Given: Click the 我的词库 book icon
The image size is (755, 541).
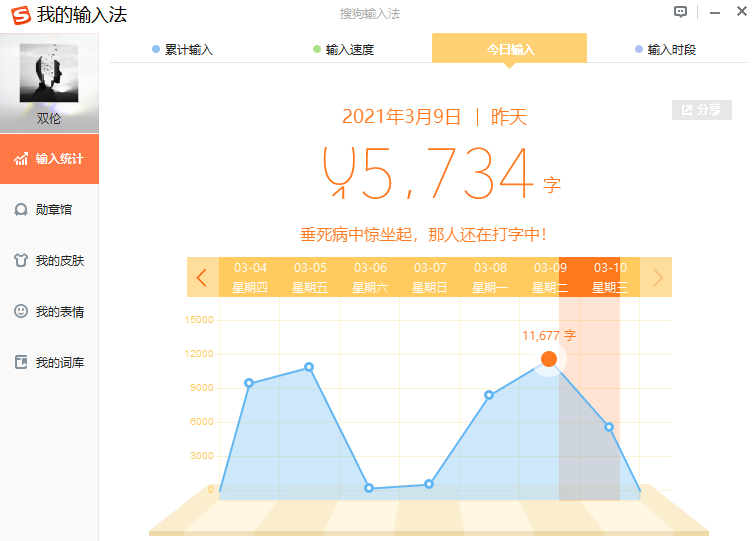Looking at the screenshot, I should point(21,362).
